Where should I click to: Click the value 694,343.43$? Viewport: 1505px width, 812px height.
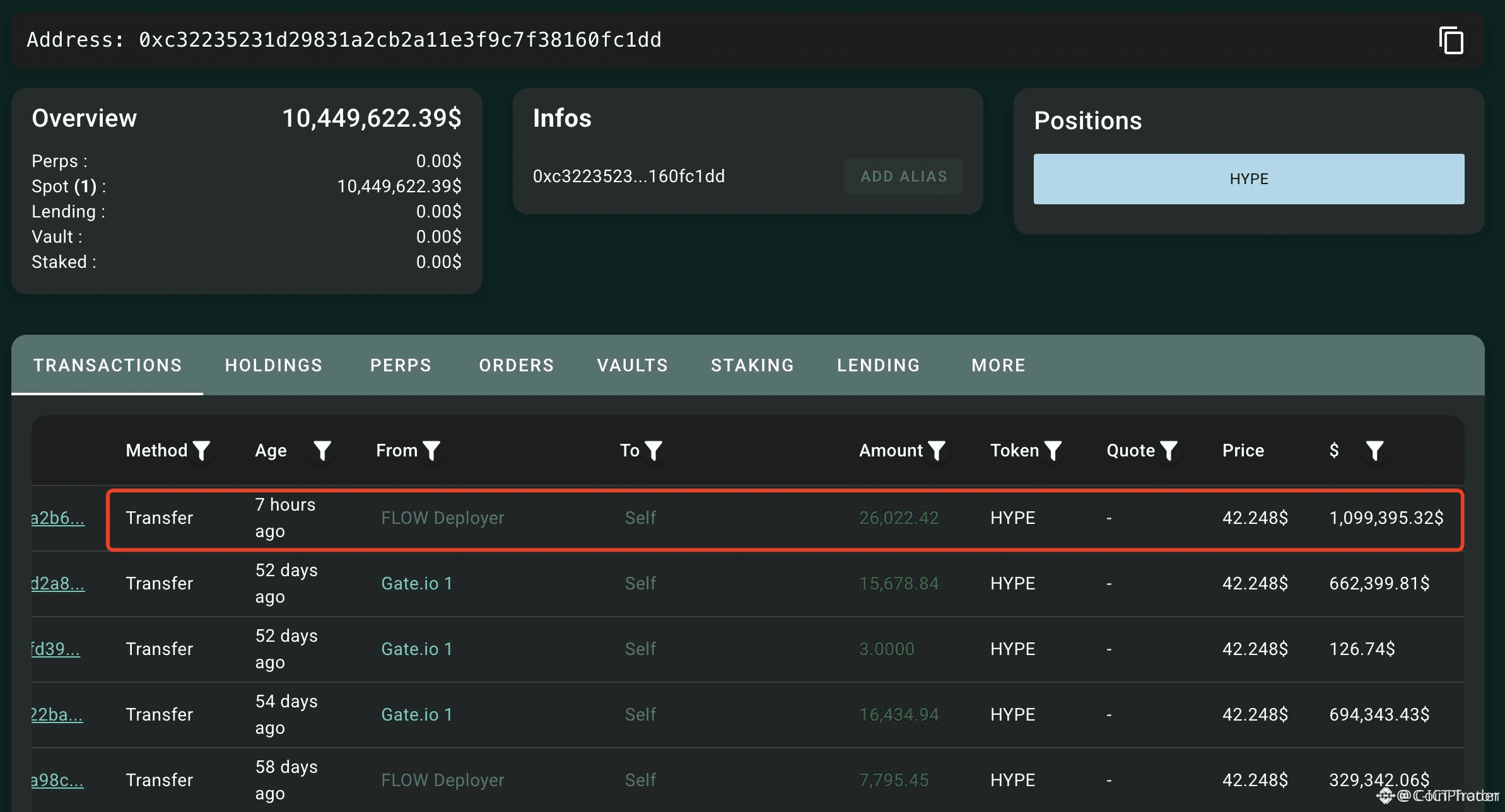click(1379, 715)
